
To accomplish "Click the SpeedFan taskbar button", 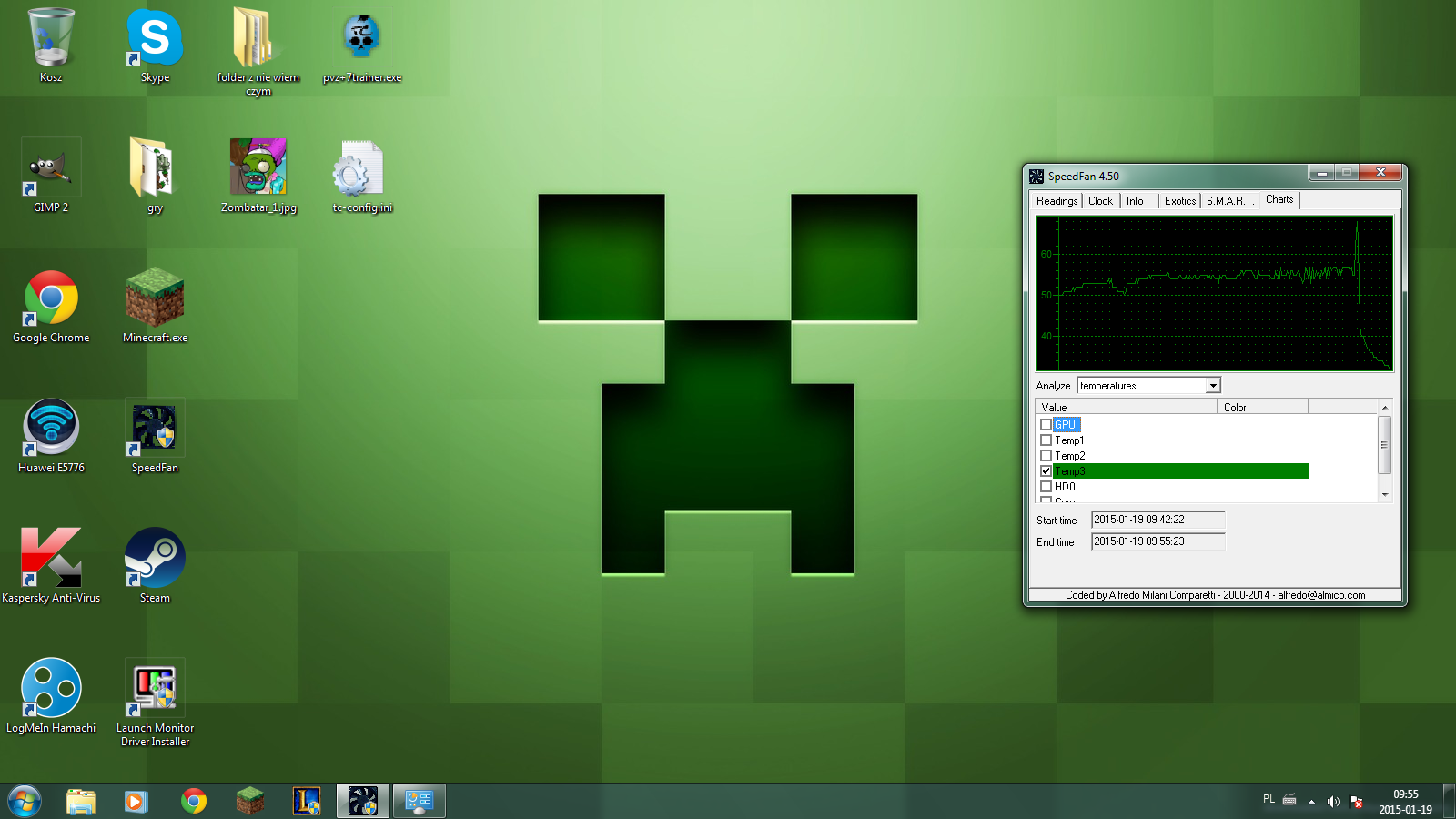I will 363,801.
